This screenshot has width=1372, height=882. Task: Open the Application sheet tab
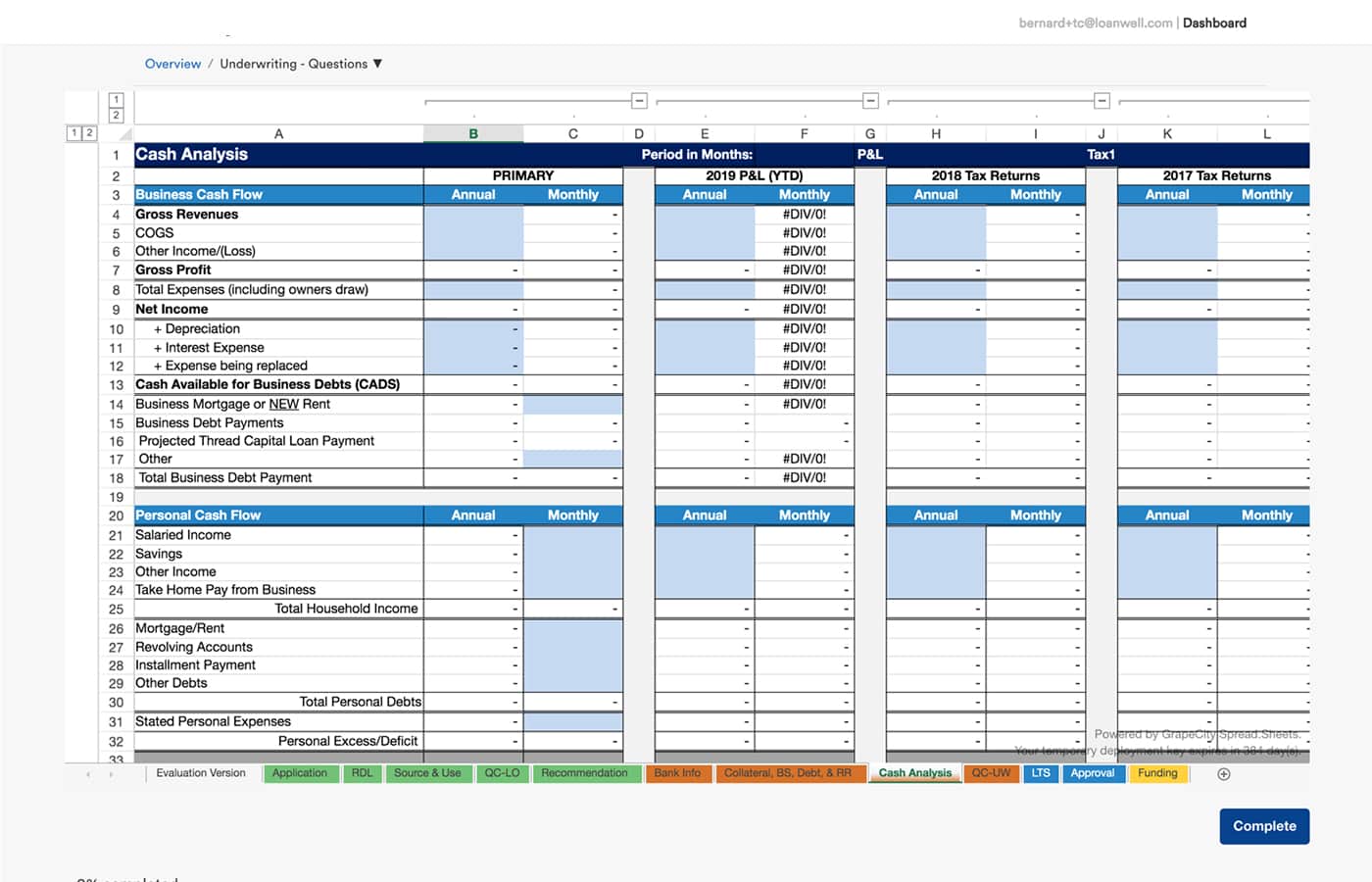pyautogui.click(x=300, y=773)
